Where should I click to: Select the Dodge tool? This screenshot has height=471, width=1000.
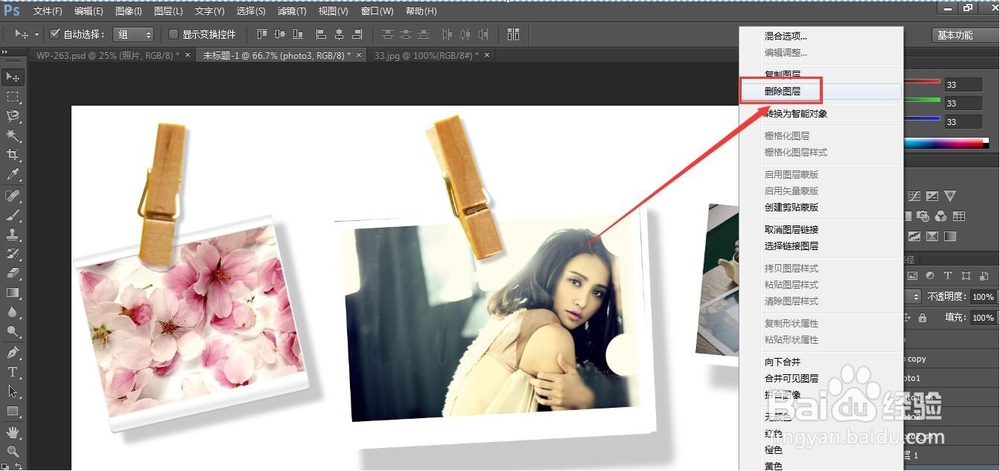13,331
